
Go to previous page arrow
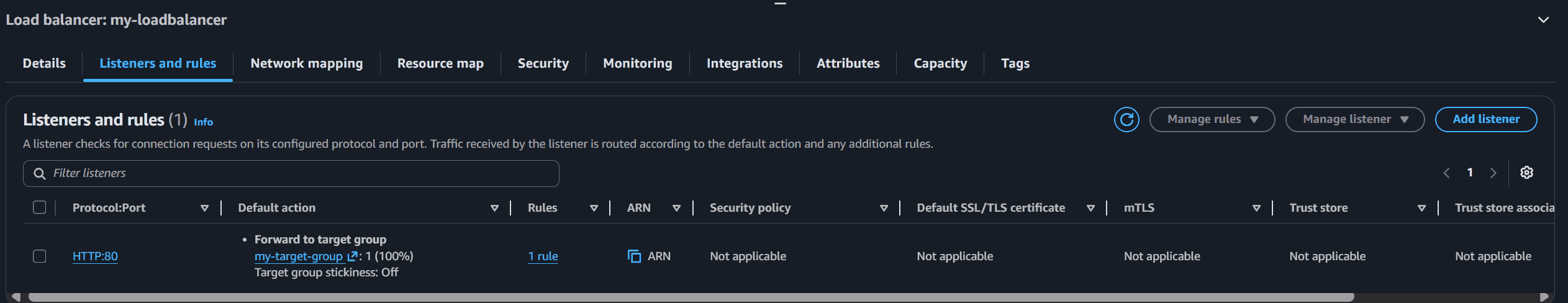pos(1446,173)
